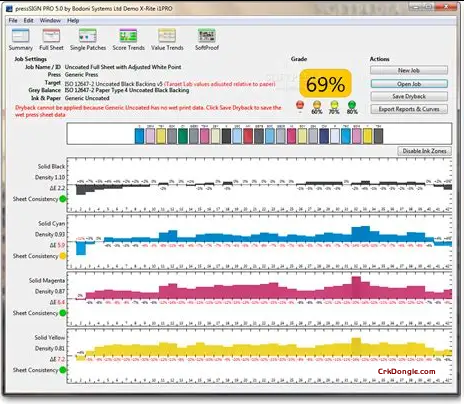The image size is (464, 404).
Task: Click the red grade indicator light
Action: 300,105
